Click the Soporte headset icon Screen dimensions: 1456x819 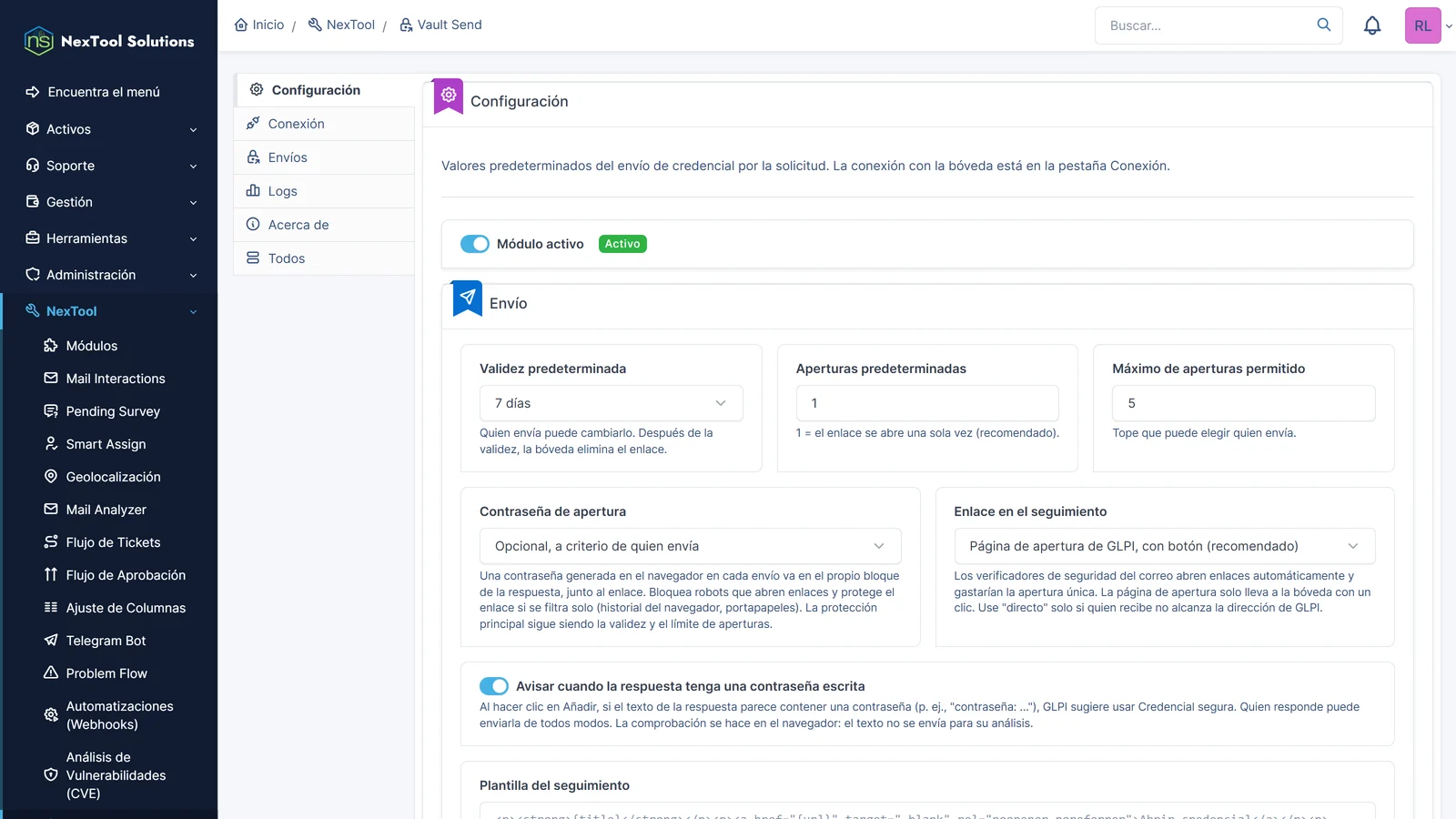(x=33, y=166)
